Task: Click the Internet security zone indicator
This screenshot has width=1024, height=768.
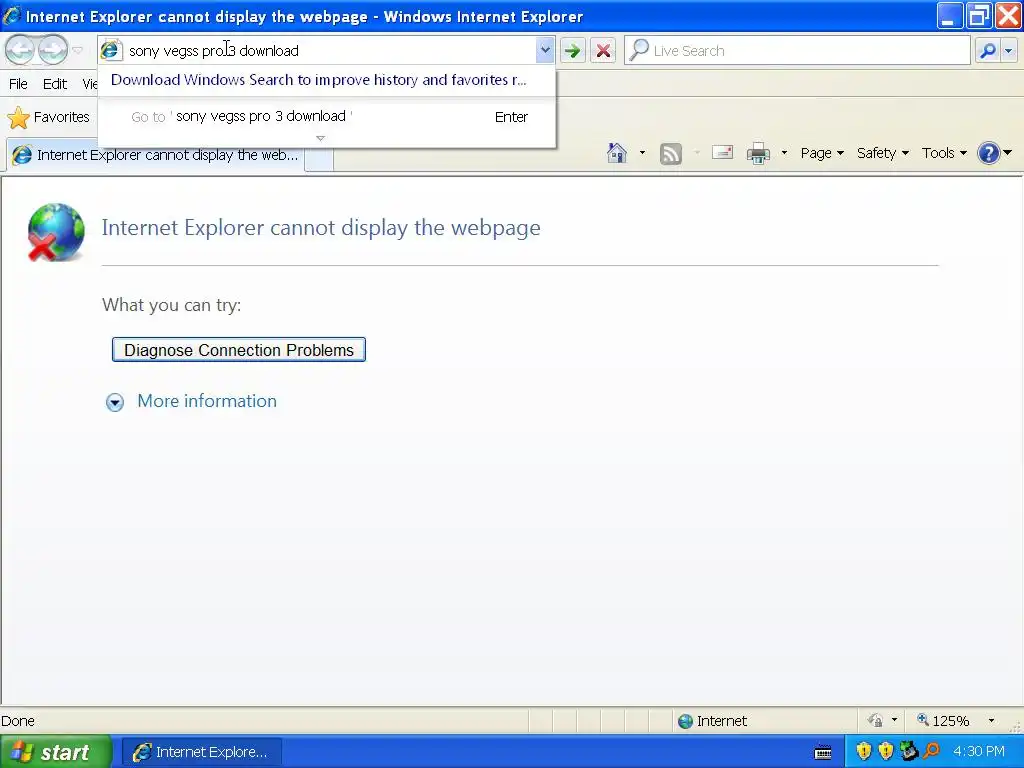Action: tap(712, 721)
